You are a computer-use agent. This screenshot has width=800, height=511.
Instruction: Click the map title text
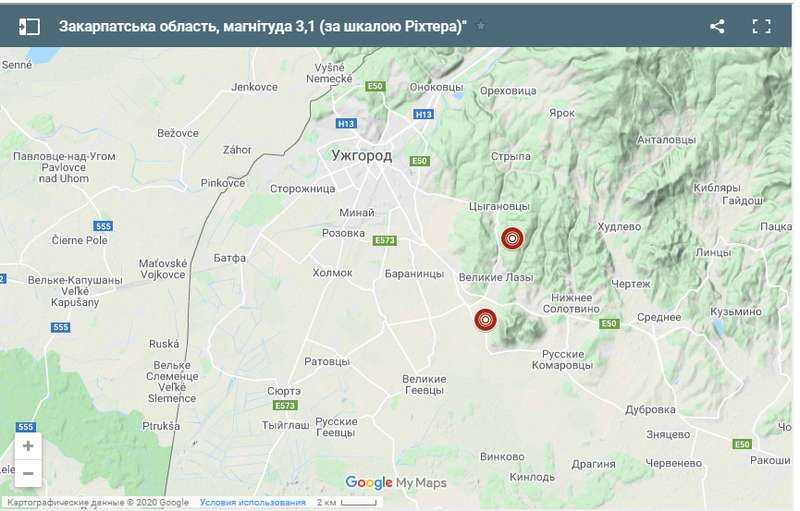263,26
